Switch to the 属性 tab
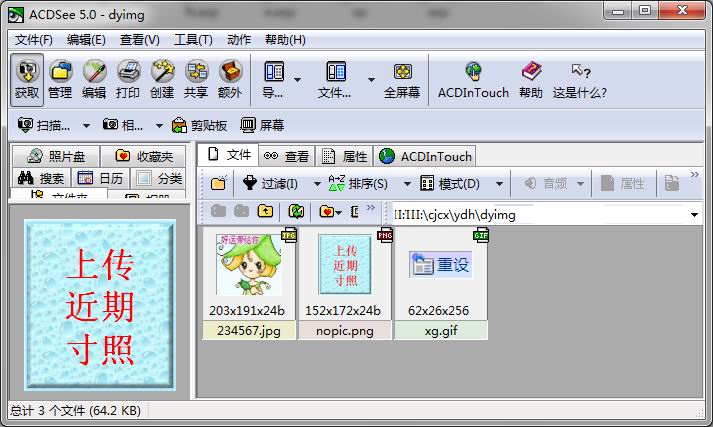The height and width of the screenshot is (427, 713). pyautogui.click(x=344, y=156)
